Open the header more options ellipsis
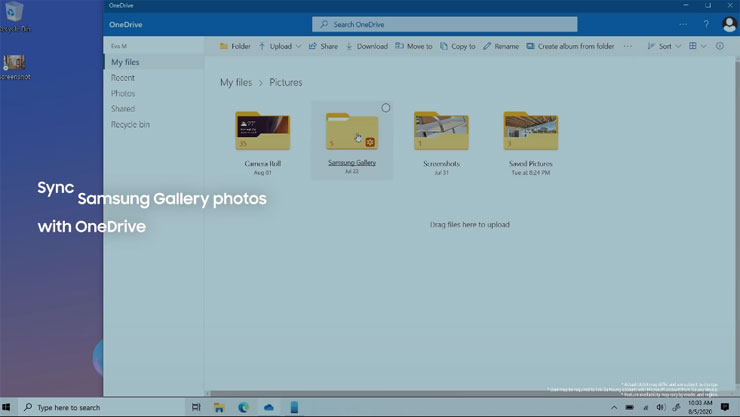The height and width of the screenshot is (417, 740). pyautogui.click(x=683, y=24)
